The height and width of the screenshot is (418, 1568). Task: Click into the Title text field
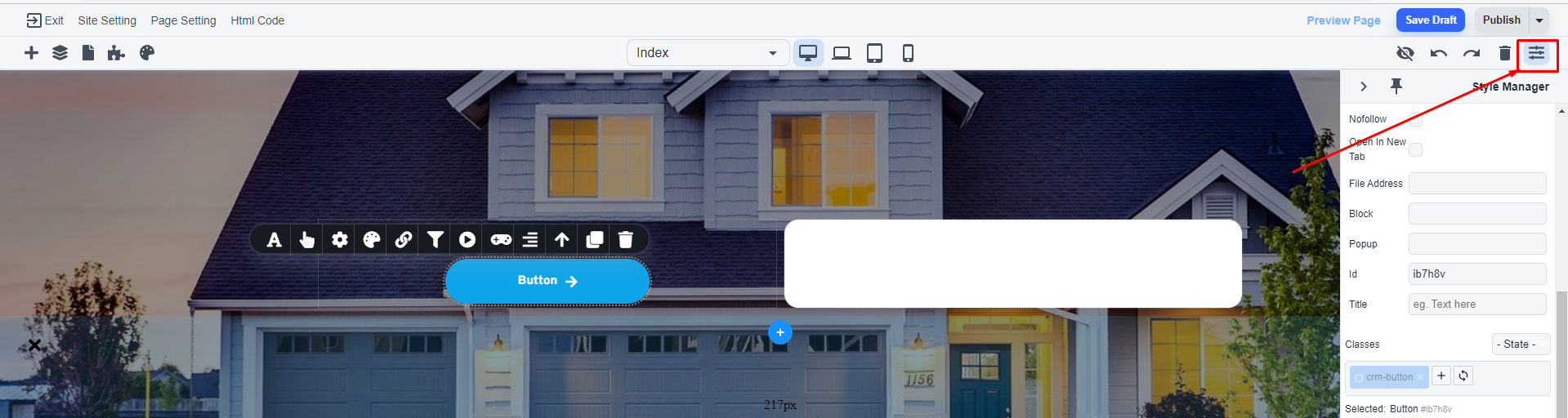pyautogui.click(x=1476, y=305)
